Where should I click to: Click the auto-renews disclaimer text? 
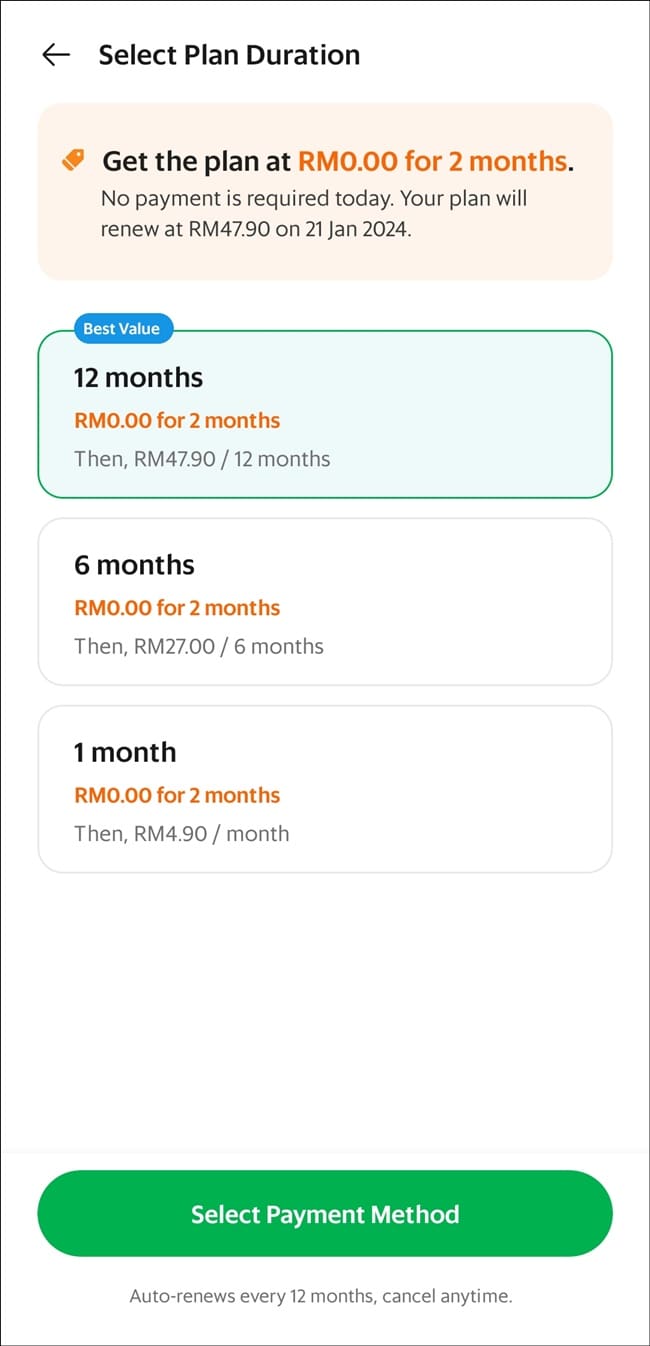coord(324,1295)
